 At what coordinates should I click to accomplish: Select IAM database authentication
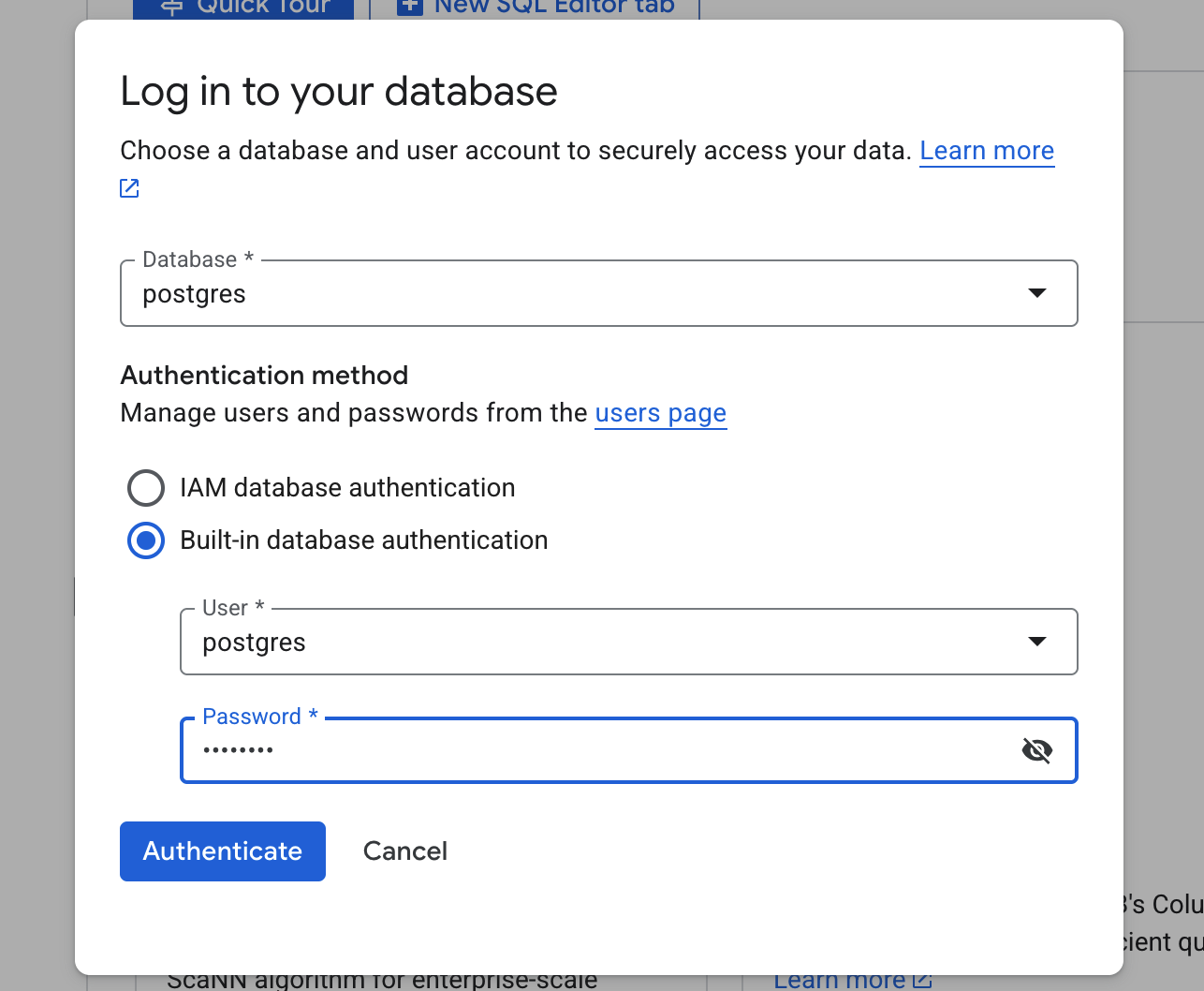click(x=146, y=488)
